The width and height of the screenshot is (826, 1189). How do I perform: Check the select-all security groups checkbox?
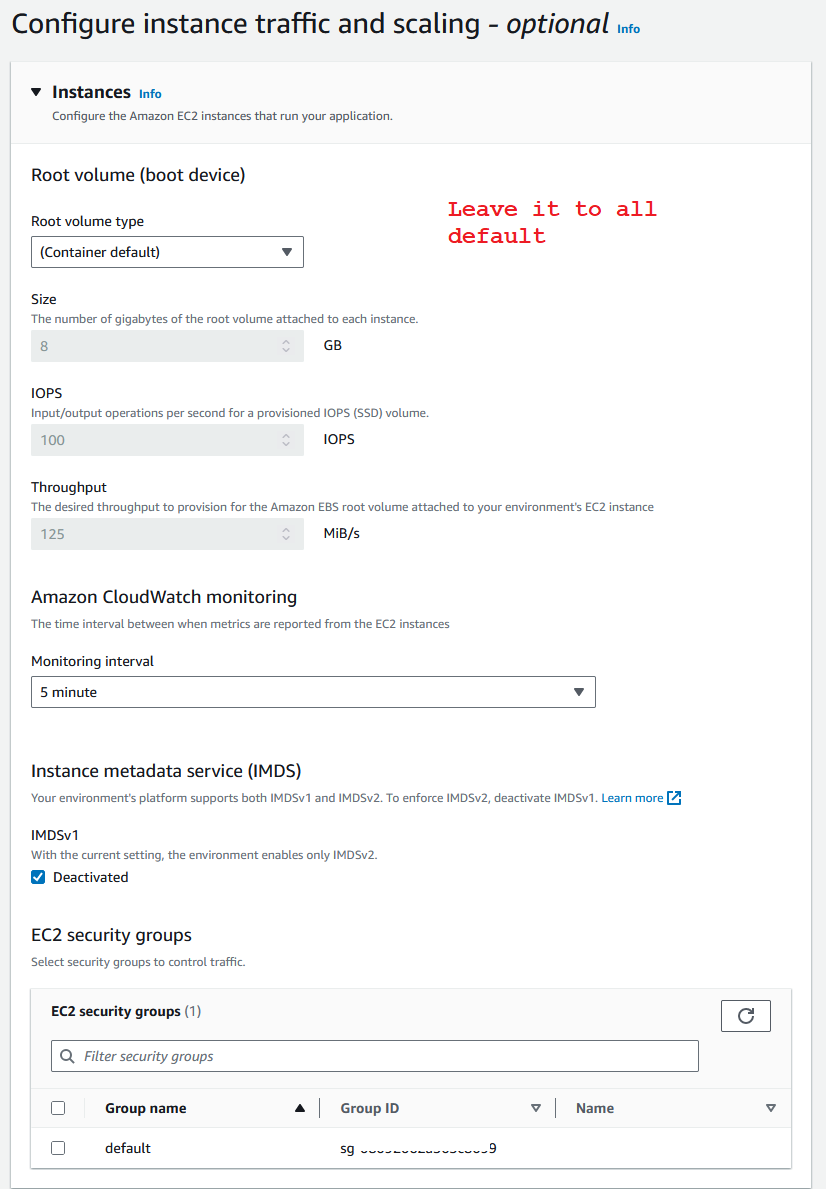58,1108
